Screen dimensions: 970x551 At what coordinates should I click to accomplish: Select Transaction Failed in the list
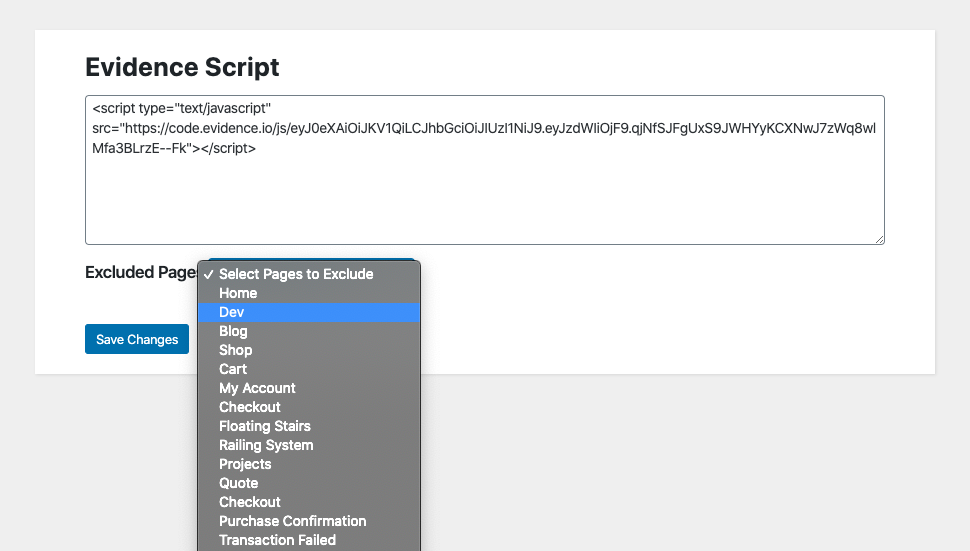point(309,540)
